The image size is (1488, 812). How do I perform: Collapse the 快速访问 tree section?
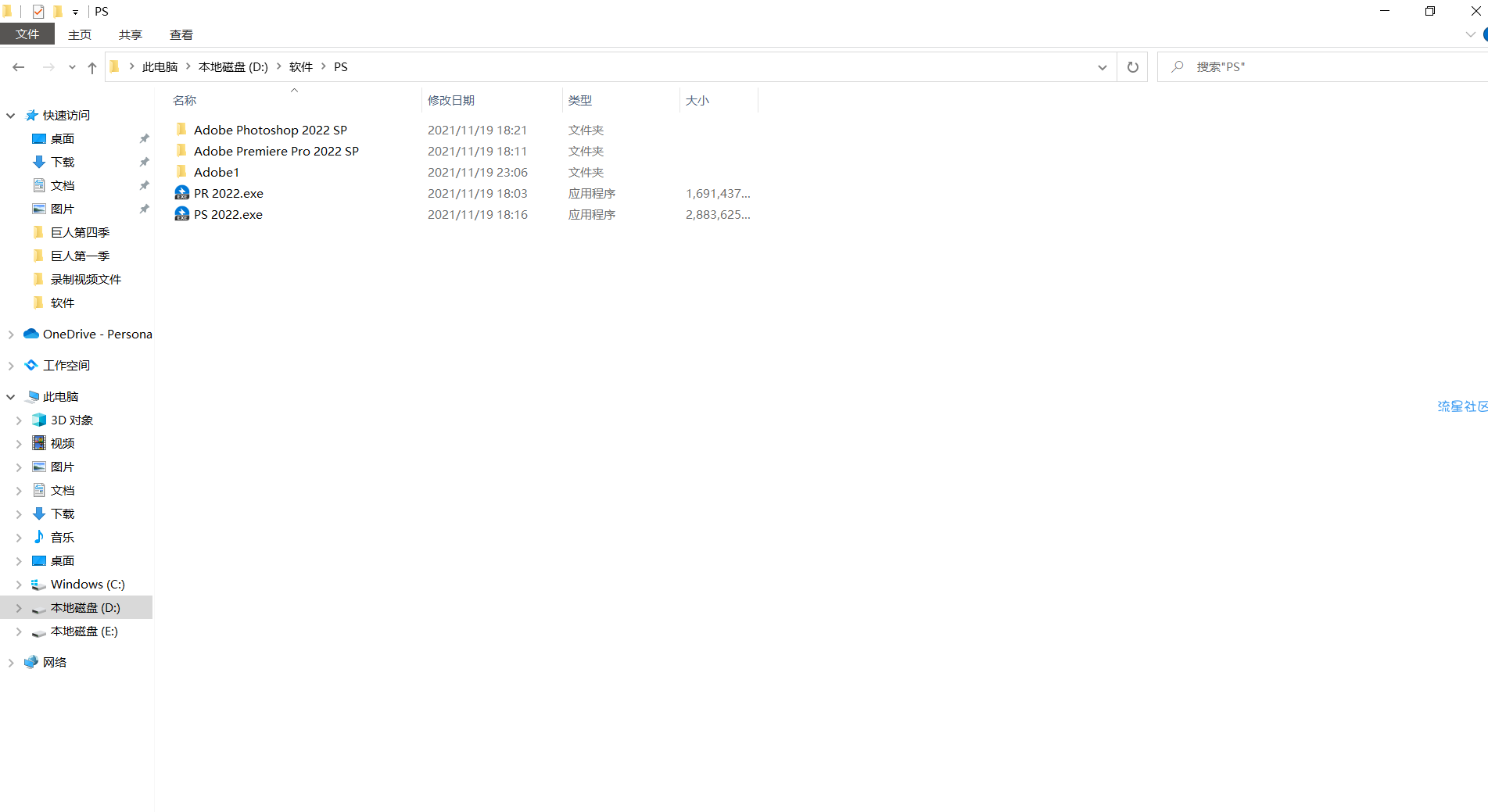tap(11, 116)
